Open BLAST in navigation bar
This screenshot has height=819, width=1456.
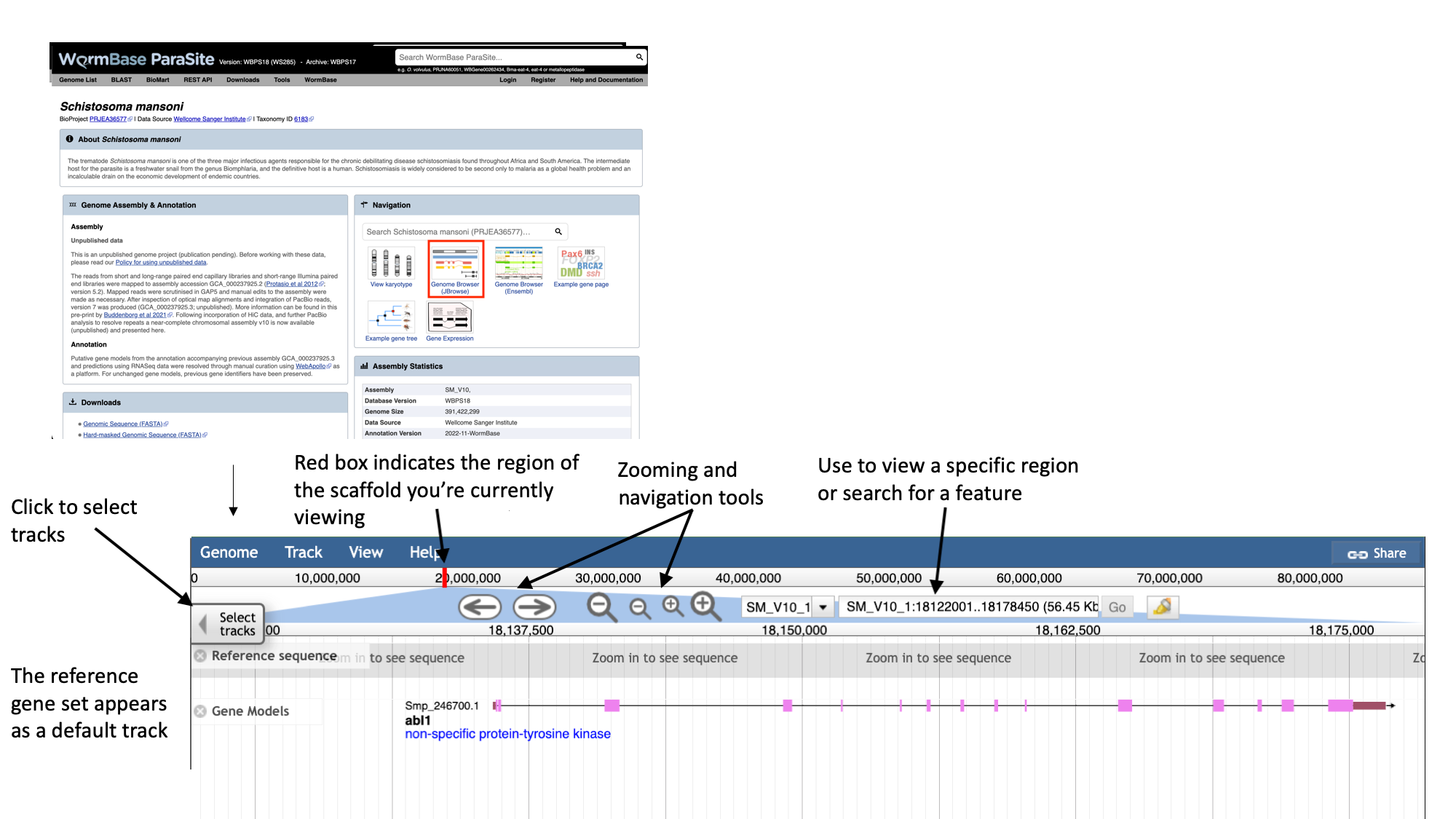[x=122, y=80]
